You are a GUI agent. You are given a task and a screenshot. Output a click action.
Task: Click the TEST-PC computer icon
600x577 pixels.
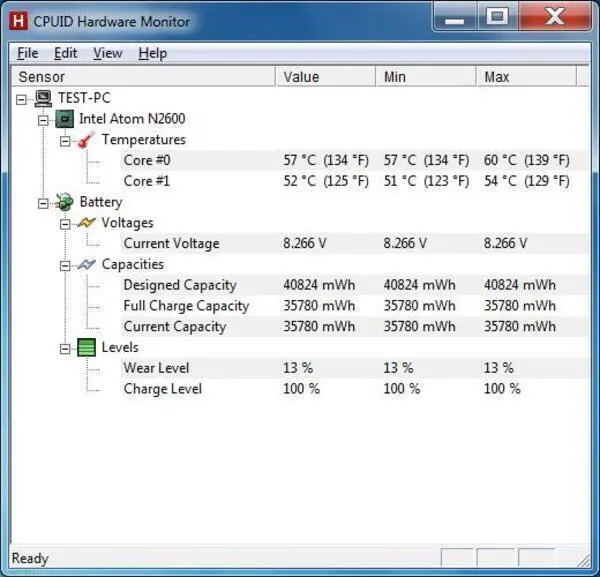pyautogui.click(x=43, y=98)
